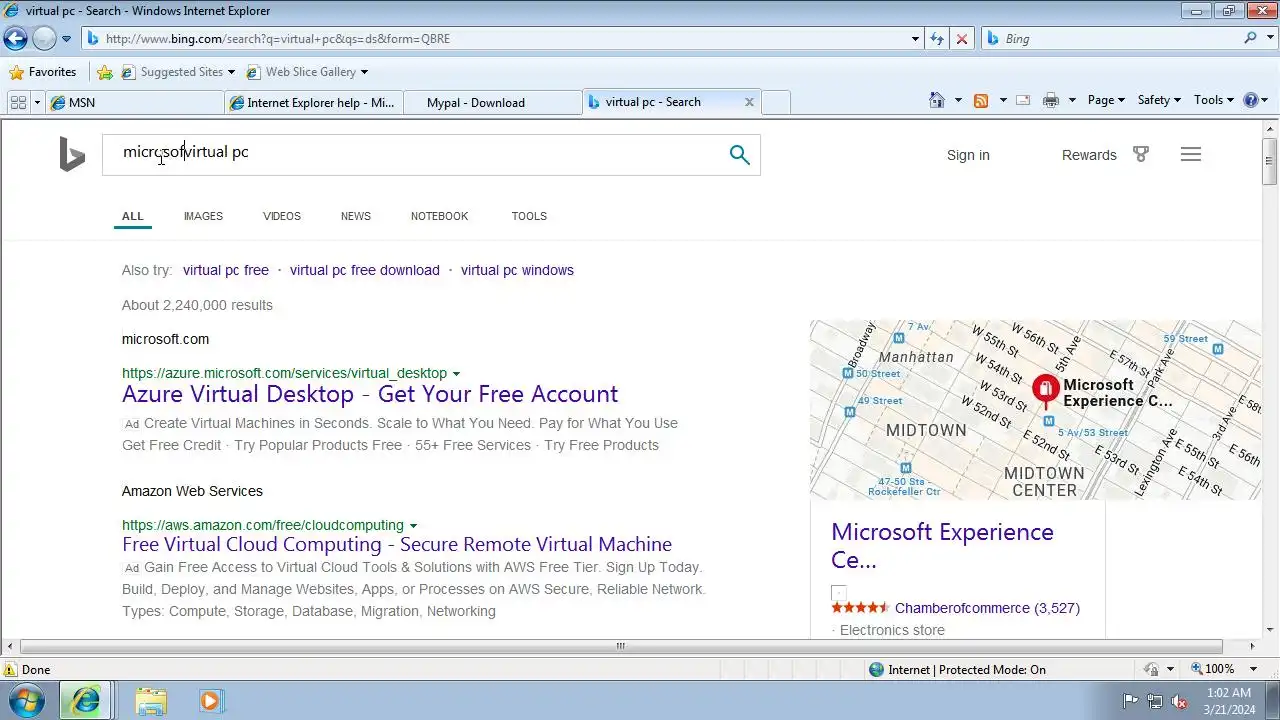Click the Forward navigation arrow
1280x720 pixels.
click(44, 39)
